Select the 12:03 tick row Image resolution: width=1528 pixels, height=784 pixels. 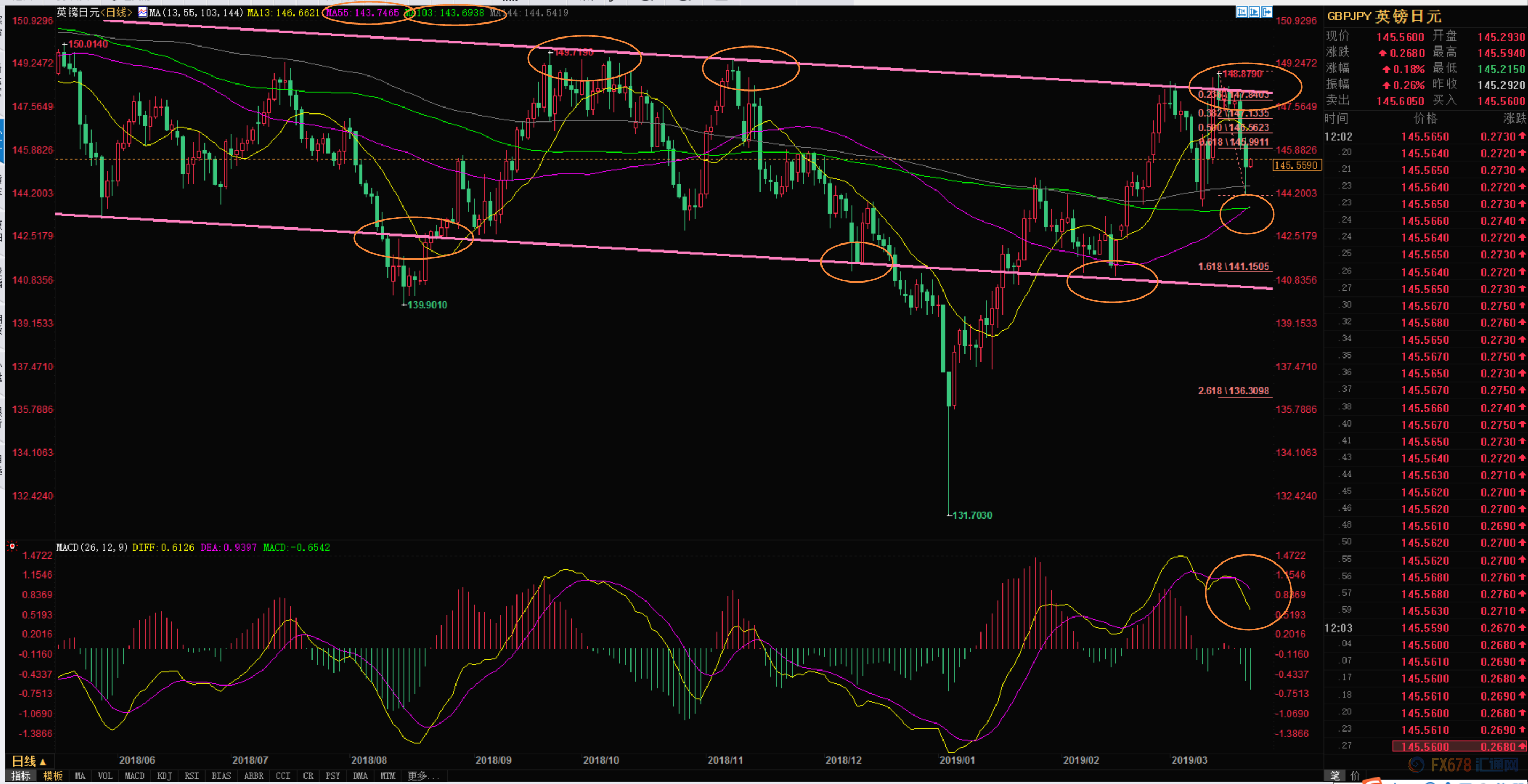coord(1425,628)
